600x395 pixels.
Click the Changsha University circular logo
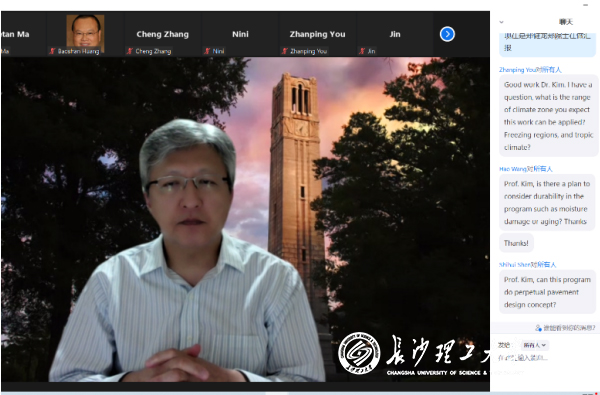coord(359,353)
